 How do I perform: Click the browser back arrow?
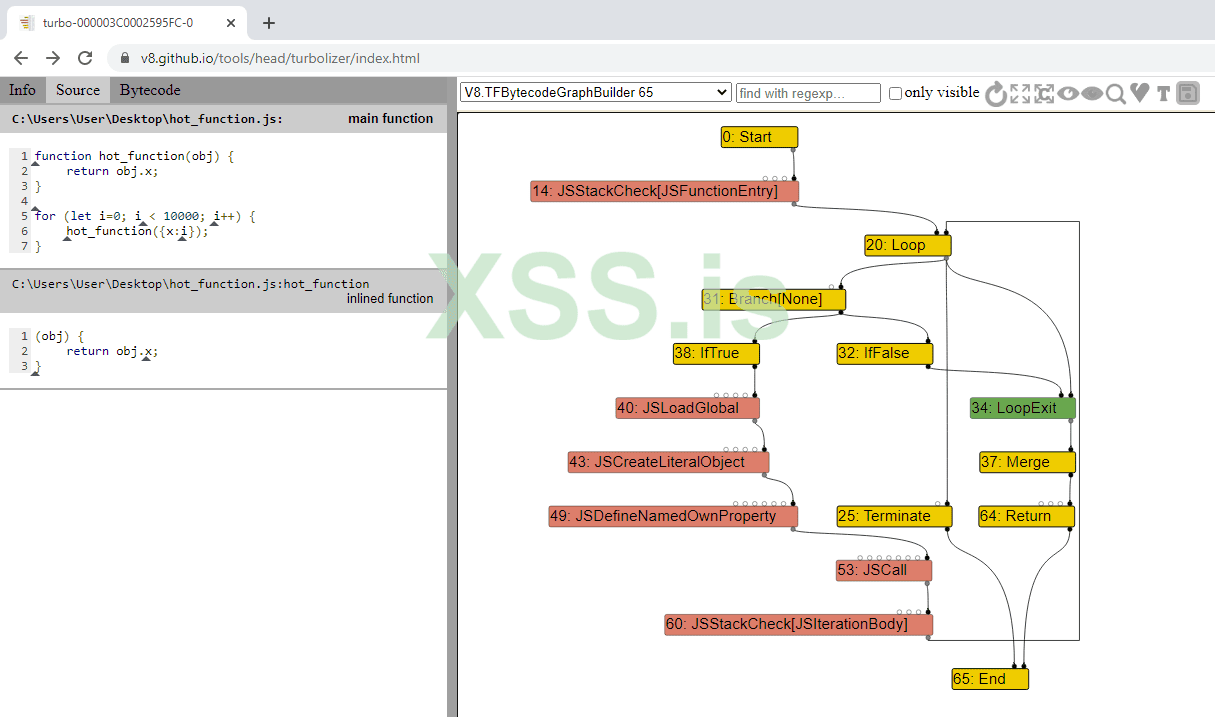[21, 58]
